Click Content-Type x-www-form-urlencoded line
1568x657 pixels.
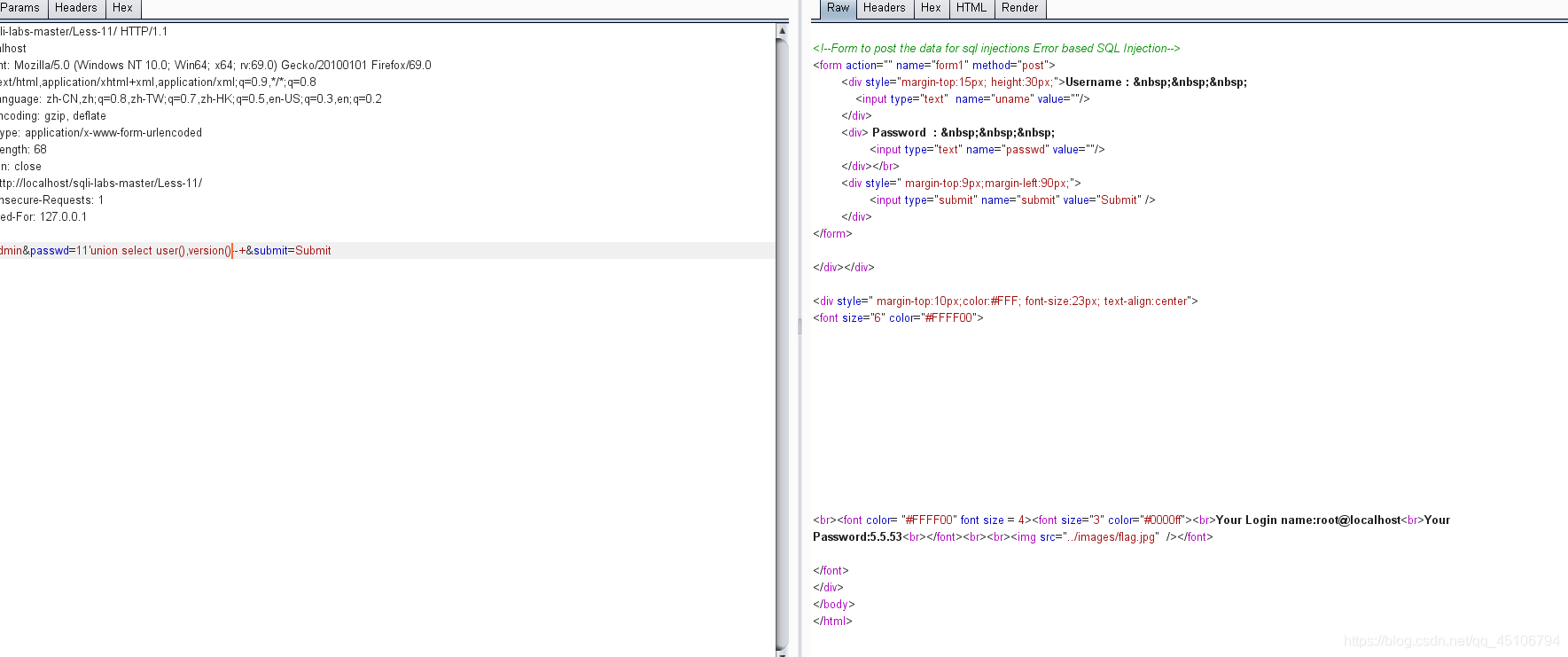[101, 133]
